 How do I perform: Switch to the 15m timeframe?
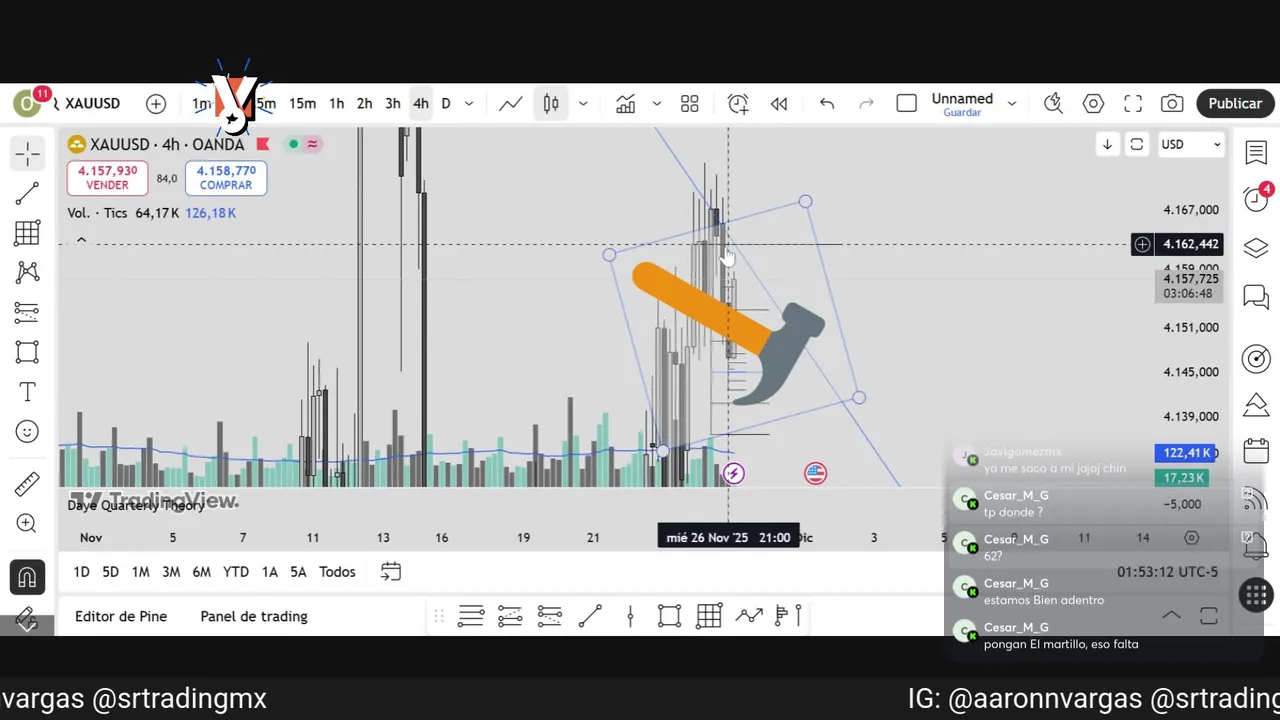point(302,103)
